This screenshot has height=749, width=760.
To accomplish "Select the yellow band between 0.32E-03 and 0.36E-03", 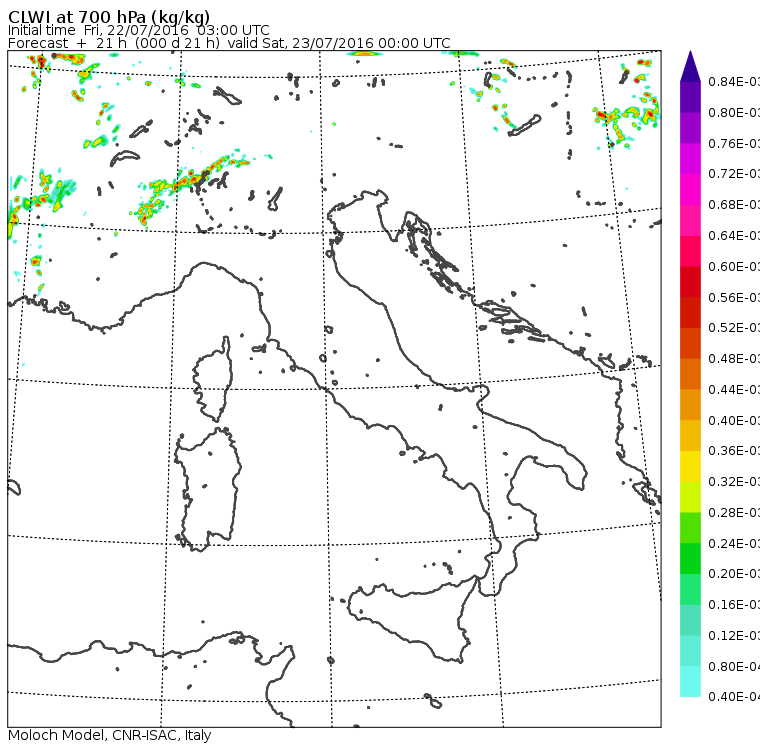I will tap(690, 466).
